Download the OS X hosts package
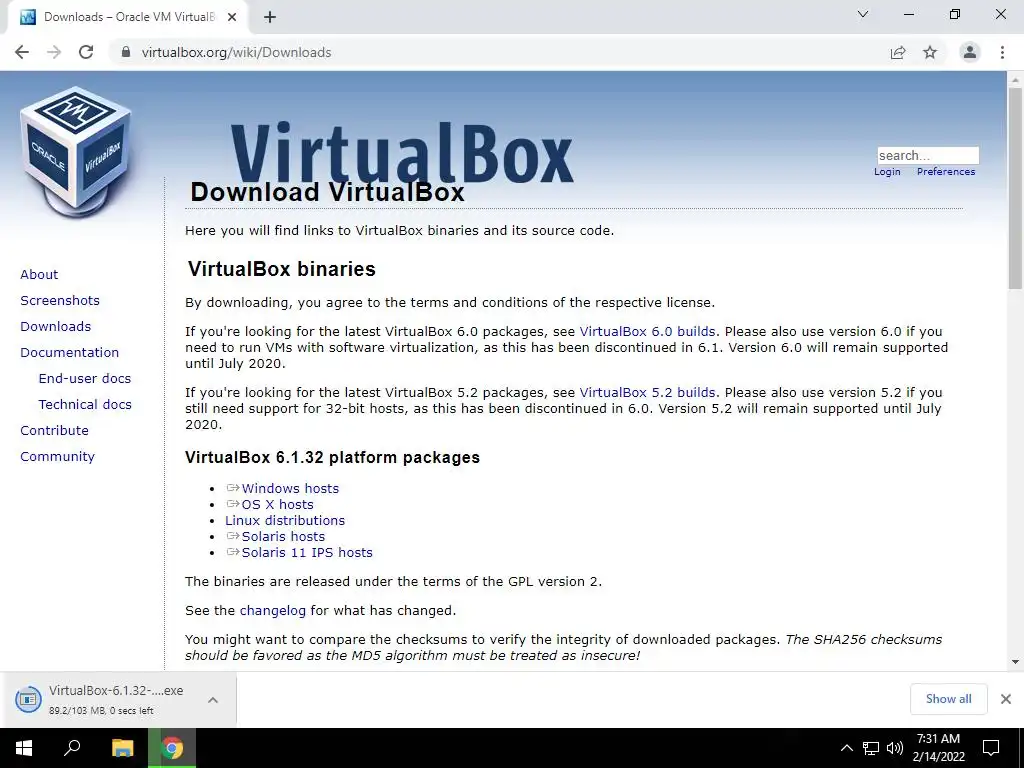This screenshot has width=1024, height=768. (278, 504)
